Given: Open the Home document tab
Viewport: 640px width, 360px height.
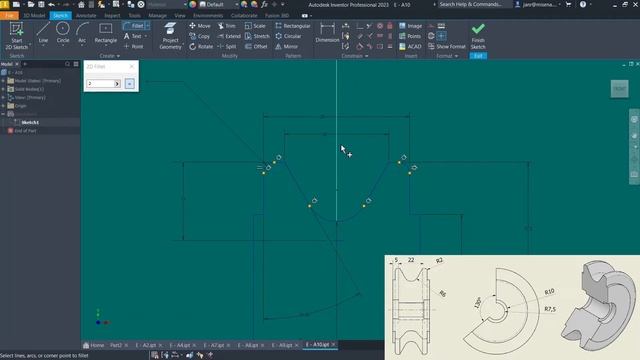Looking at the screenshot, I should point(94,345).
